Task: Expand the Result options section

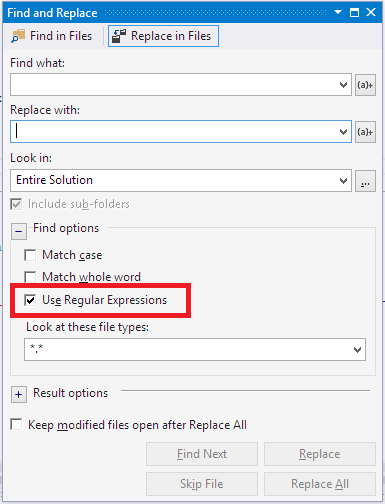Action: coord(19,395)
